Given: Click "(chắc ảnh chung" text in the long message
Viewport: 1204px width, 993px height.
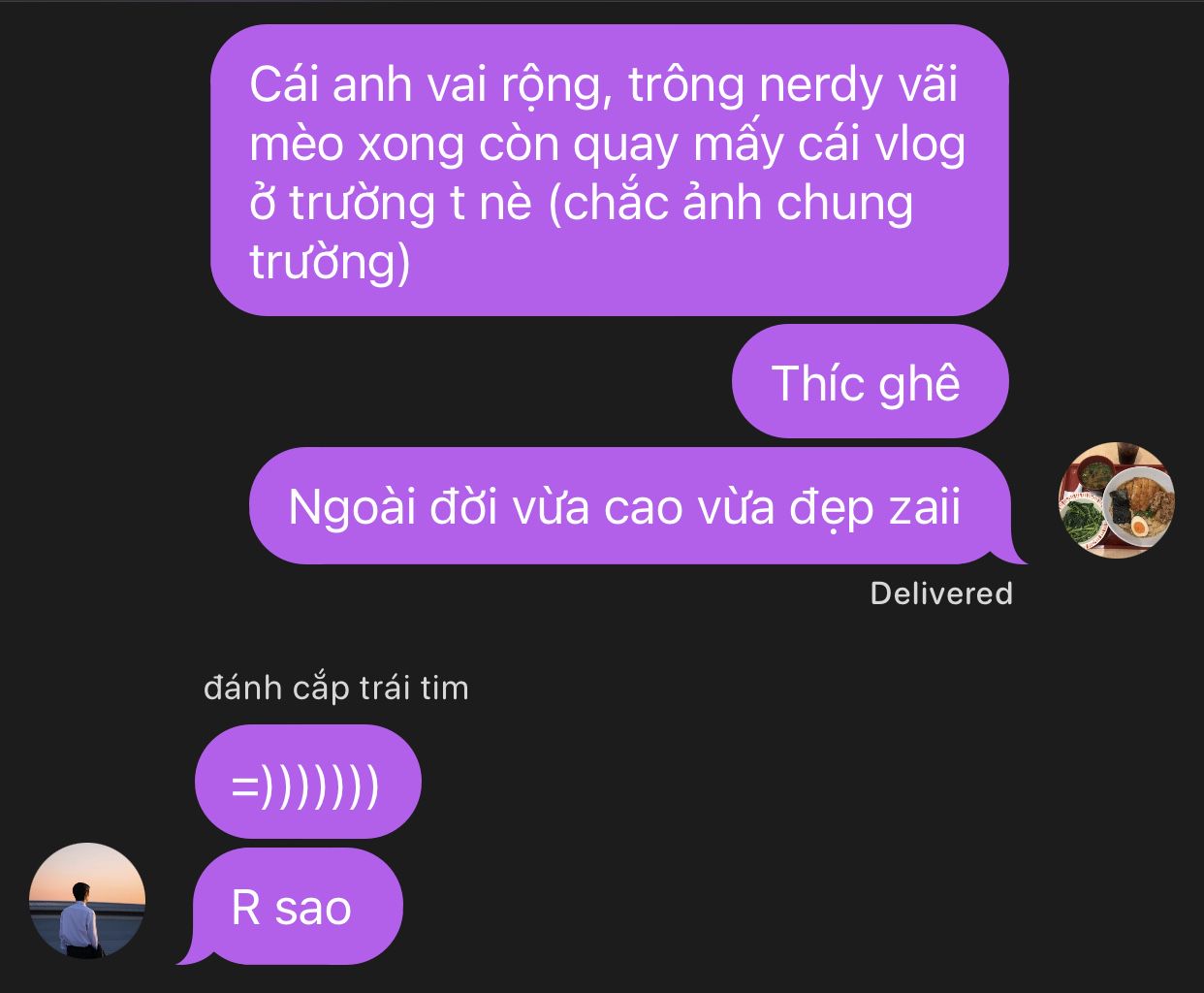Looking at the screenshot, I should [x=731, y=203].
